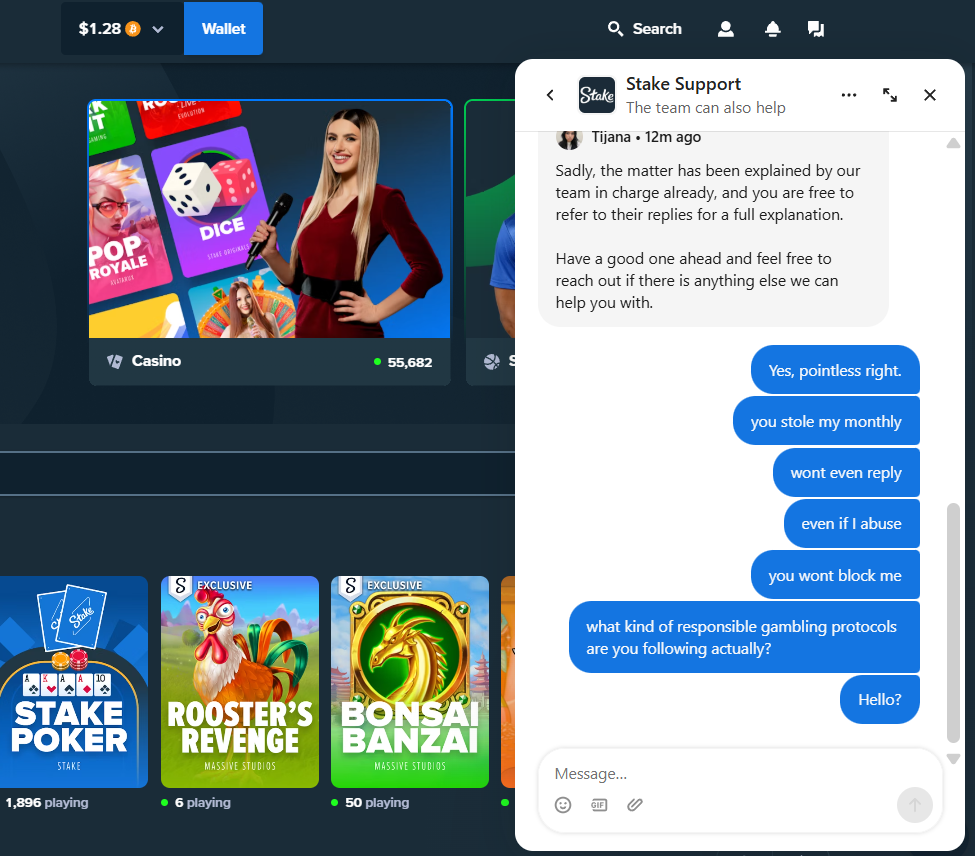Click the Bitcoin currency icon
The width and height of the screenshot is (975, 856).
133,29
